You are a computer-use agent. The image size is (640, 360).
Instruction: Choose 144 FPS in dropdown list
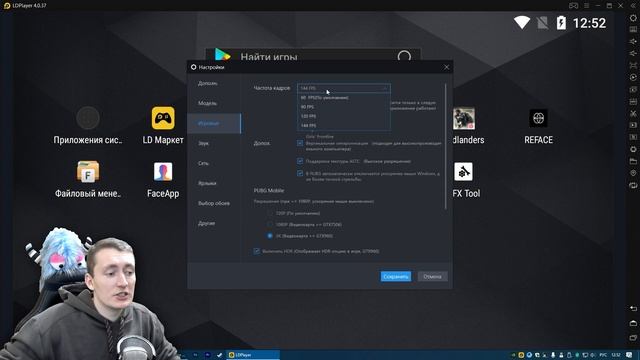tap(344, 125)
